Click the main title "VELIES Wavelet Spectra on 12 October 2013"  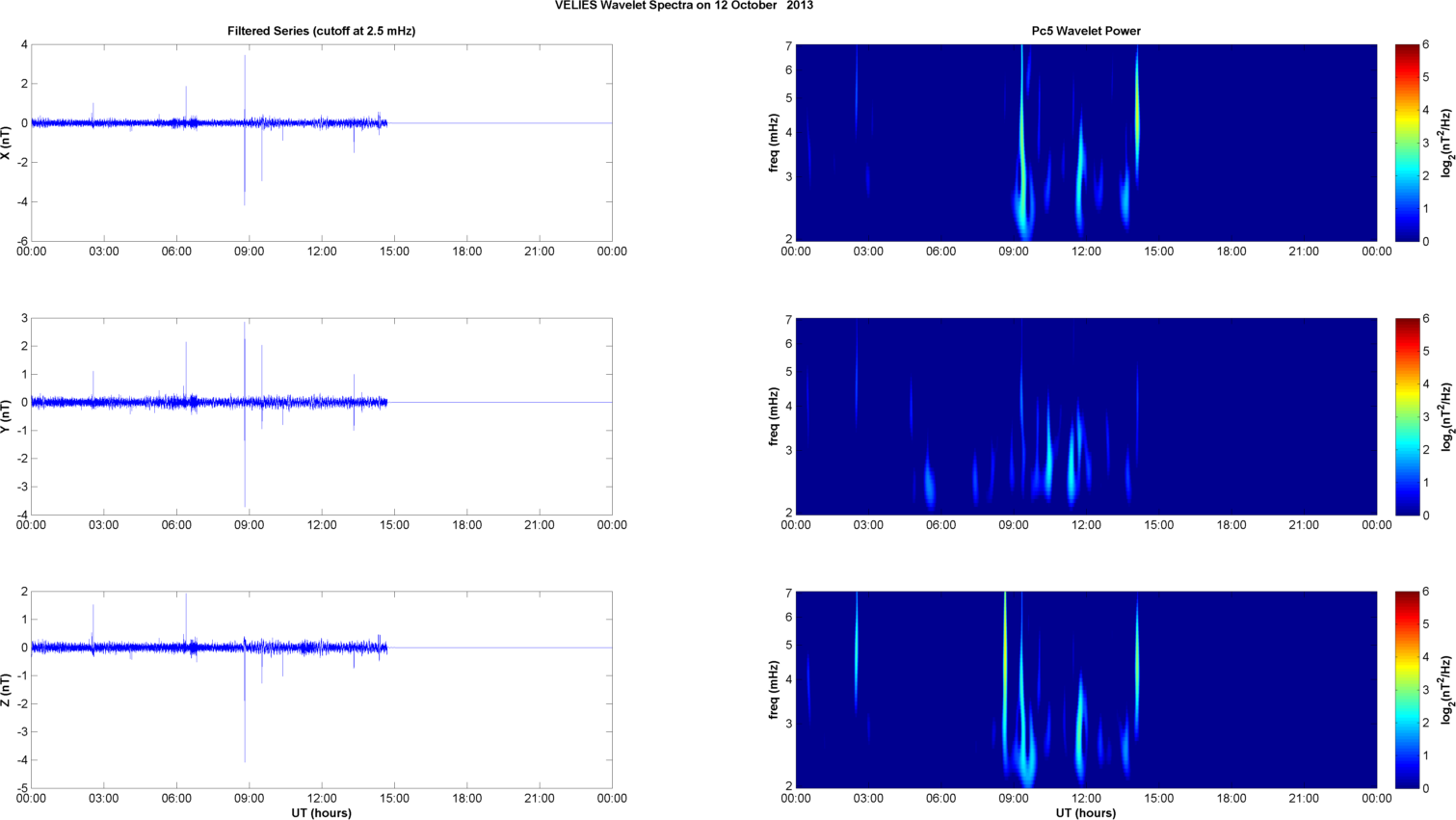click(x=684, y=6)
